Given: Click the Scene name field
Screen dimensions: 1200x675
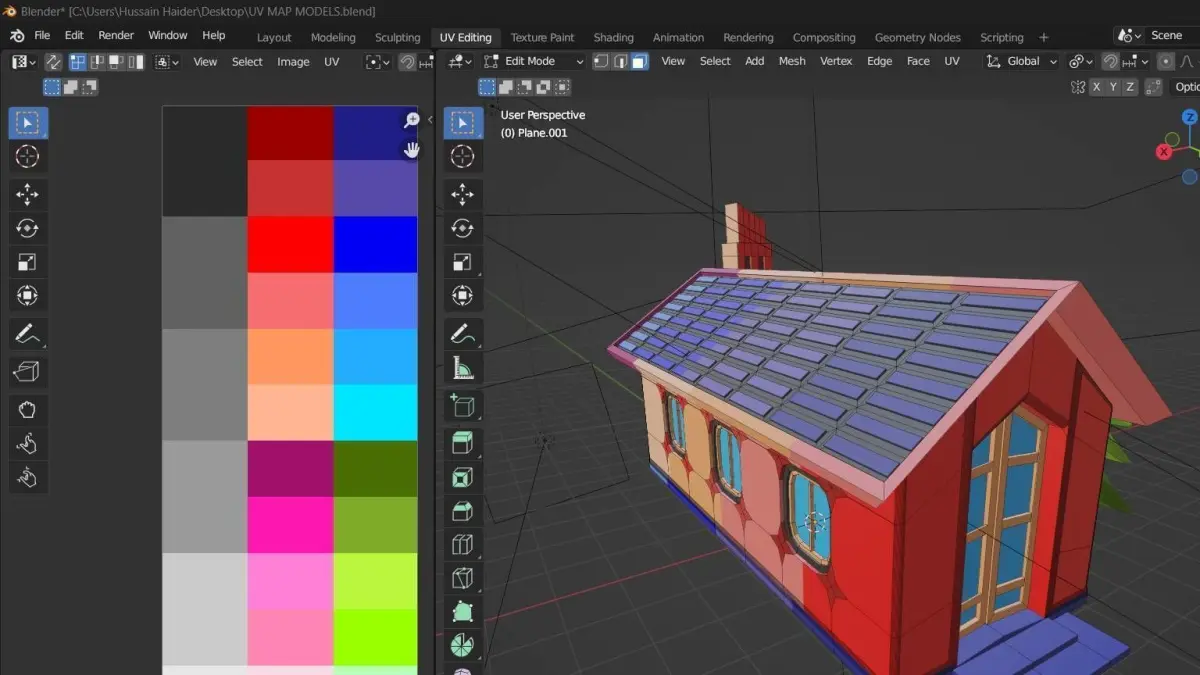Looking at the screenshot, I should pyautogui.click(x=1173, y=35).
